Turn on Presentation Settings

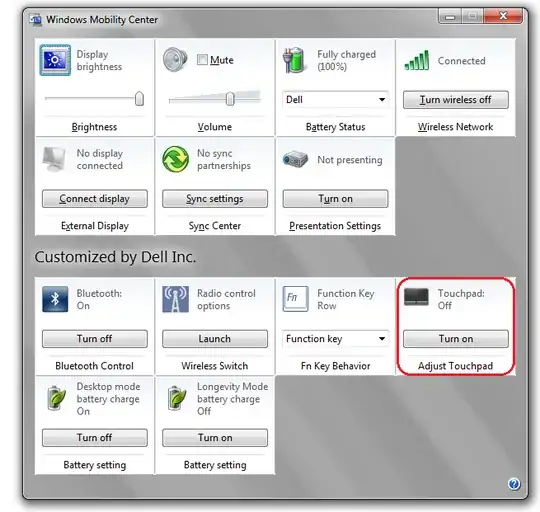pyautogui.click(x=335, y=199)
